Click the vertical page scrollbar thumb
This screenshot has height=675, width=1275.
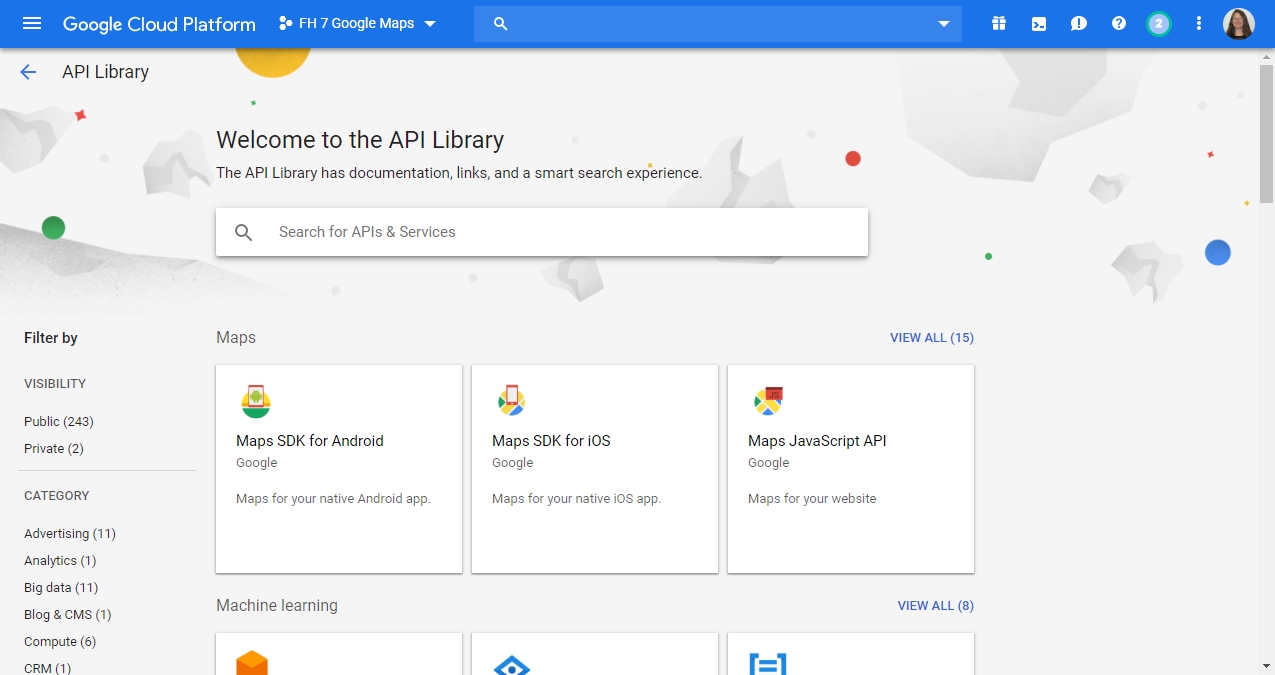(x=1266, y=135)
